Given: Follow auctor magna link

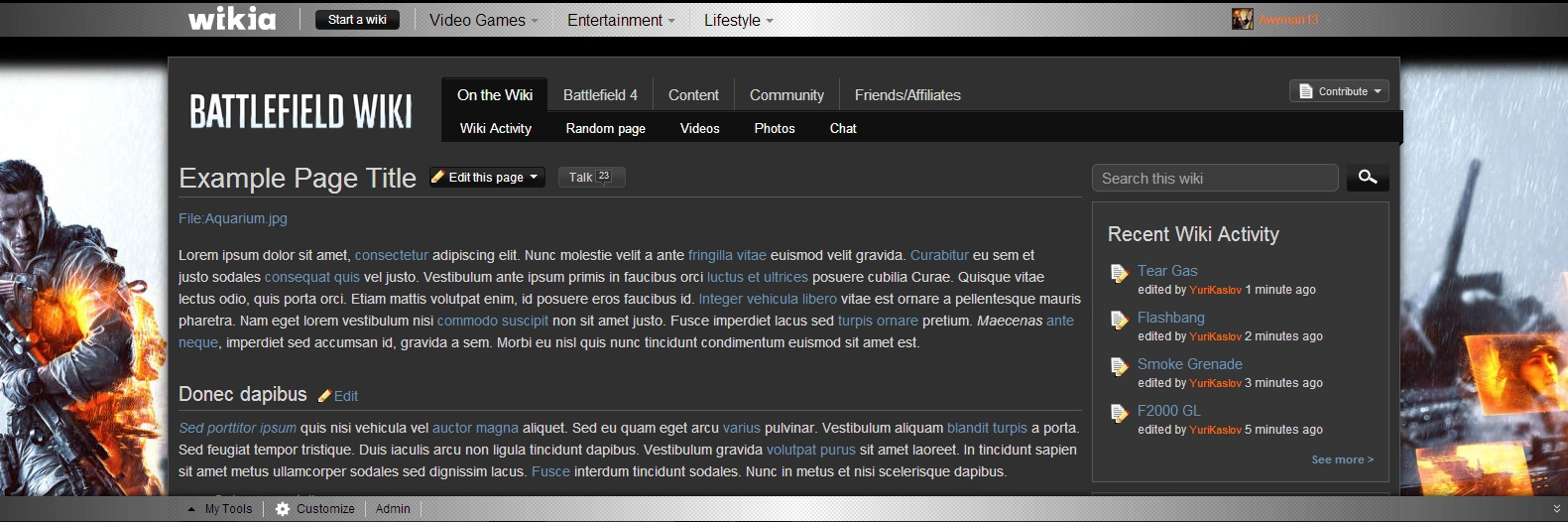Looking at the screenshot, I should 475,428.
